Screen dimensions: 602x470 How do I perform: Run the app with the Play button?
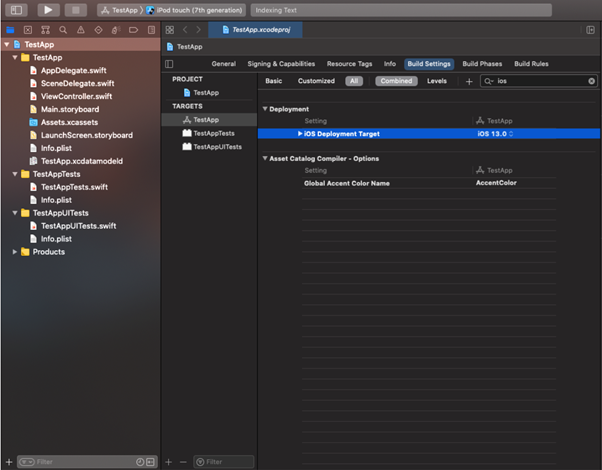click(48, 10)
